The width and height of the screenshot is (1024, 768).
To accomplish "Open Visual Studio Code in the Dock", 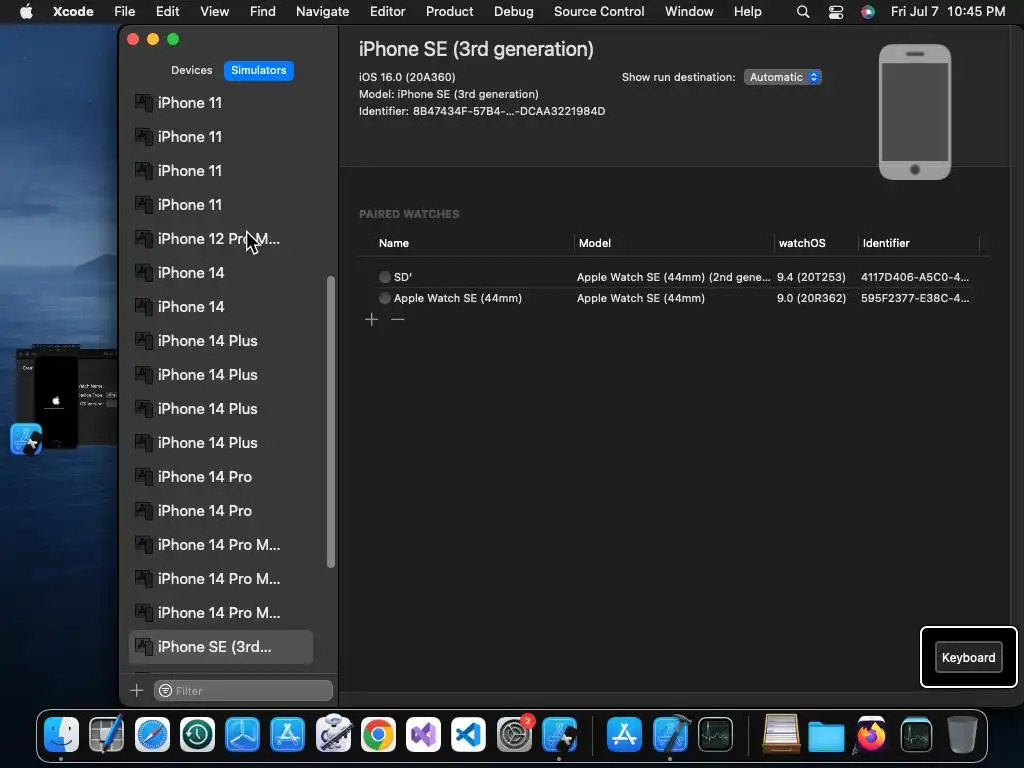I will 468,735.
